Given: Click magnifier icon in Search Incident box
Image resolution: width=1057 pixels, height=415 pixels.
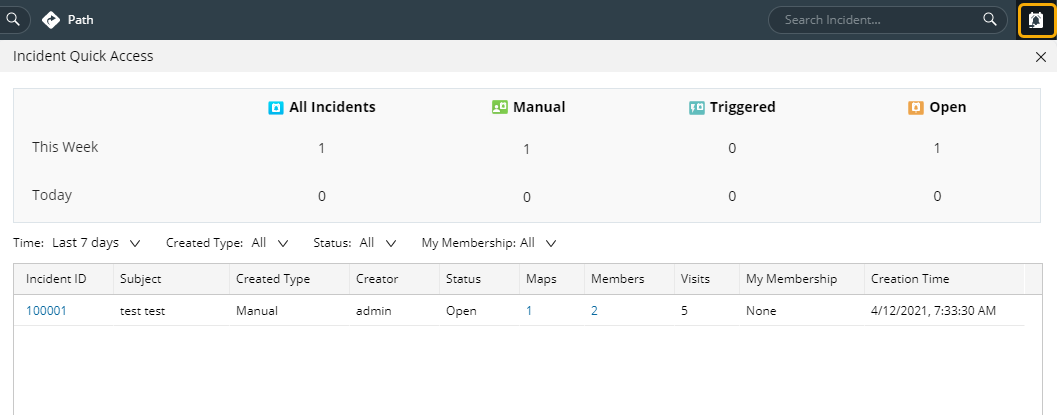Looking at the screenshot, I should pos(990,20).
